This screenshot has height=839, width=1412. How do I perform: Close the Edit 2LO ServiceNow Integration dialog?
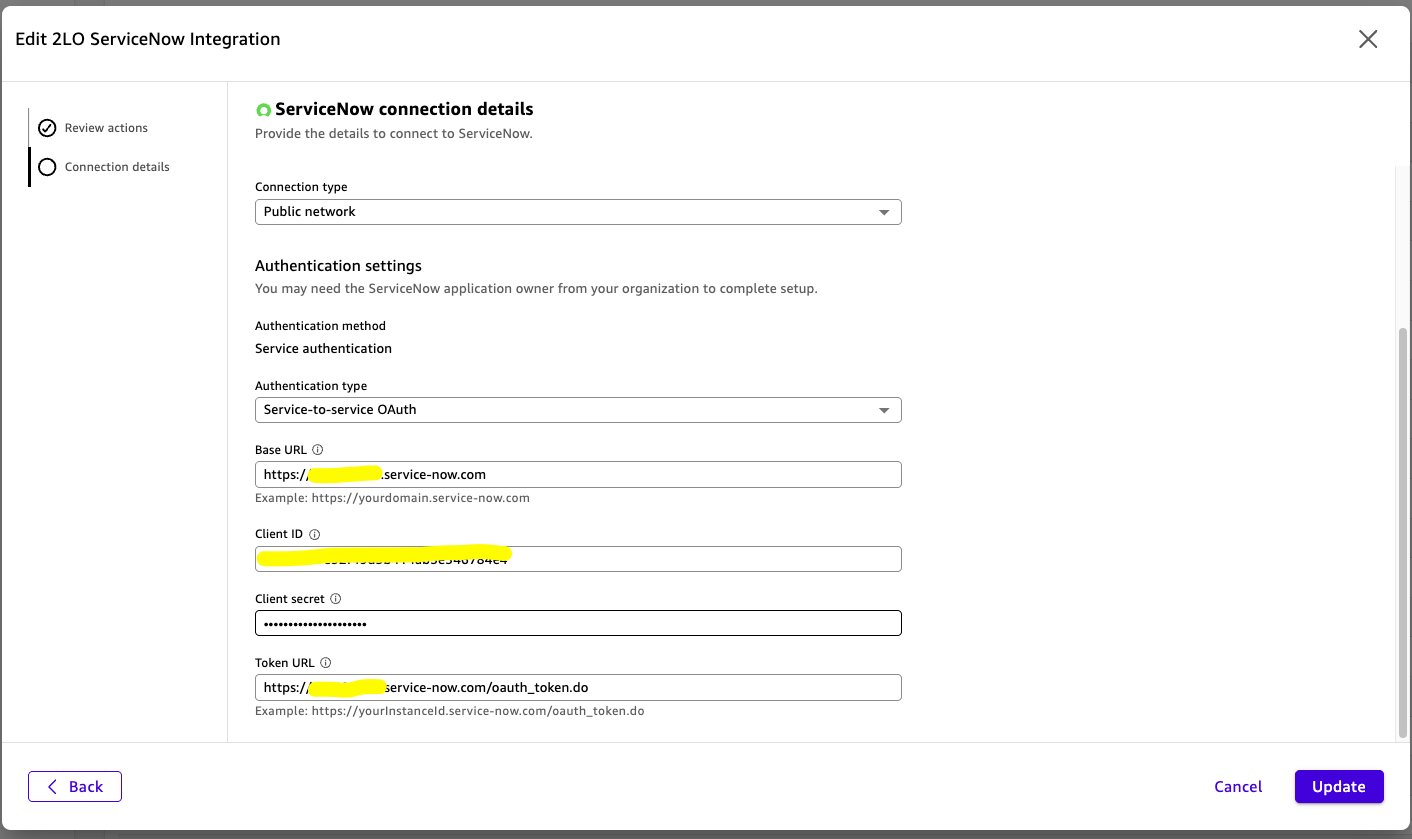[1368, 39]
